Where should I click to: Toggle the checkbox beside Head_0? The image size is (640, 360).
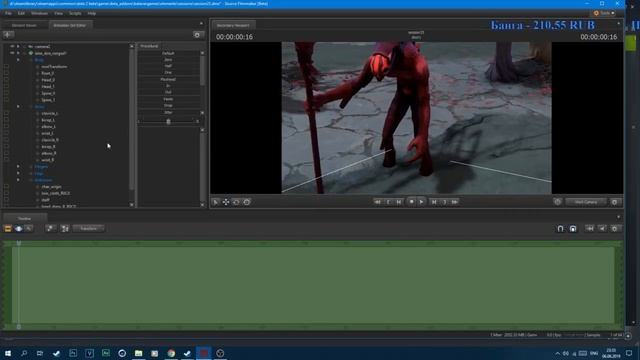[x=6, y=80]
